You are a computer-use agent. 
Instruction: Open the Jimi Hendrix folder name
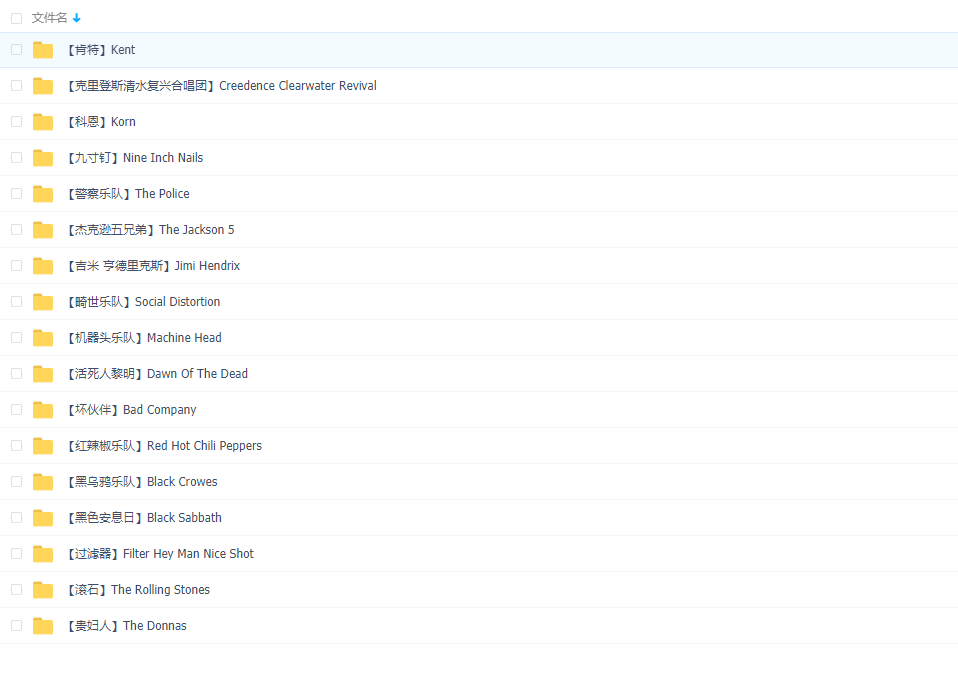coord(153,266)
